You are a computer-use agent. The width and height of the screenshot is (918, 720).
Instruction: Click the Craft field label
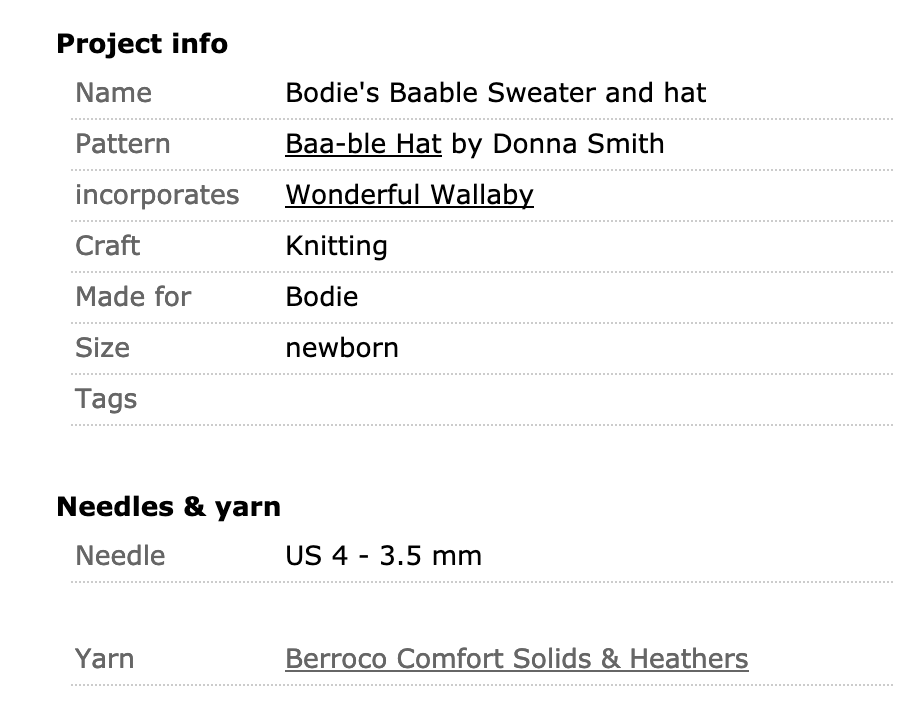[x=107, y=246]
